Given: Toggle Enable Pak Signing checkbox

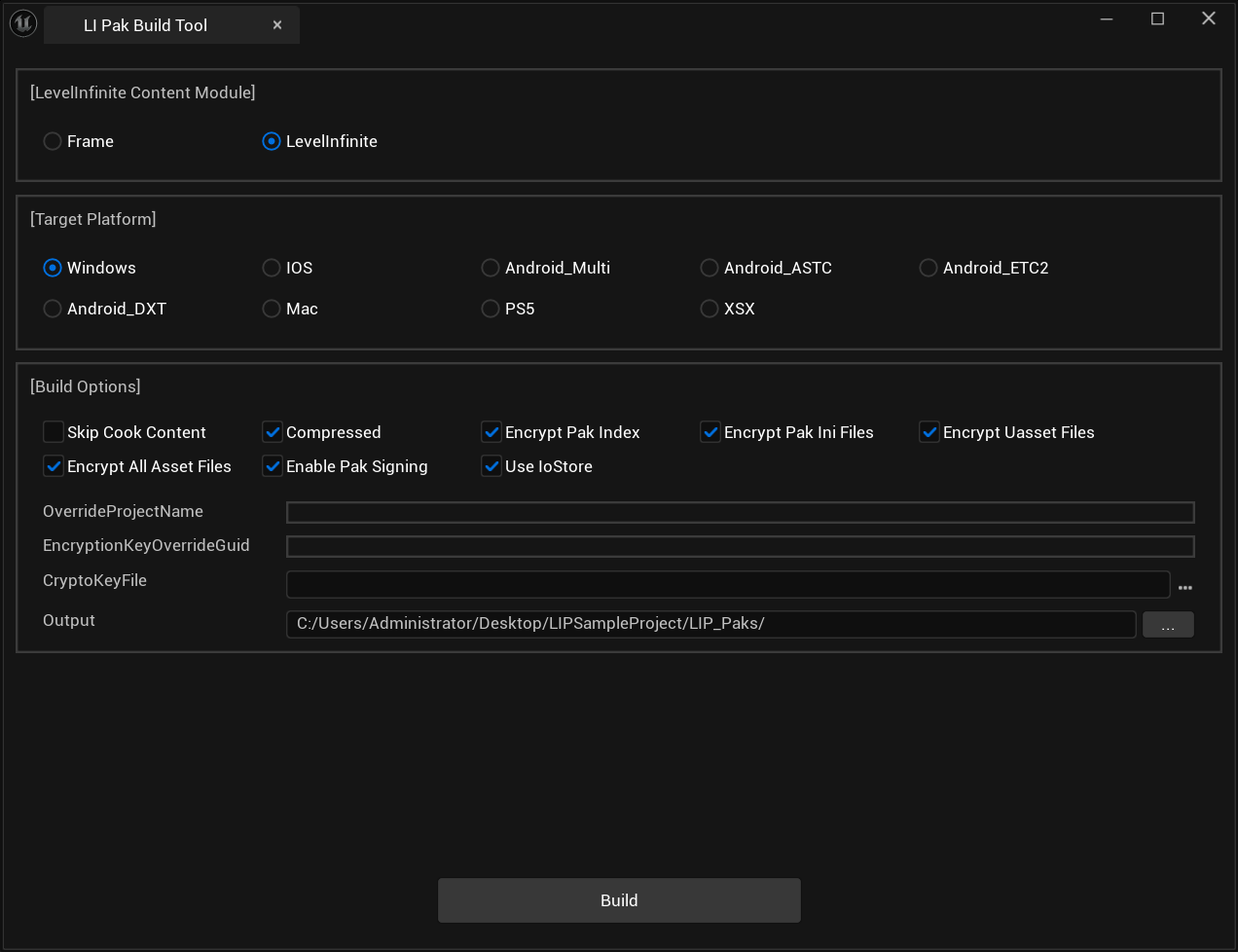Looking at the screenshot, I should pos(273,467).
